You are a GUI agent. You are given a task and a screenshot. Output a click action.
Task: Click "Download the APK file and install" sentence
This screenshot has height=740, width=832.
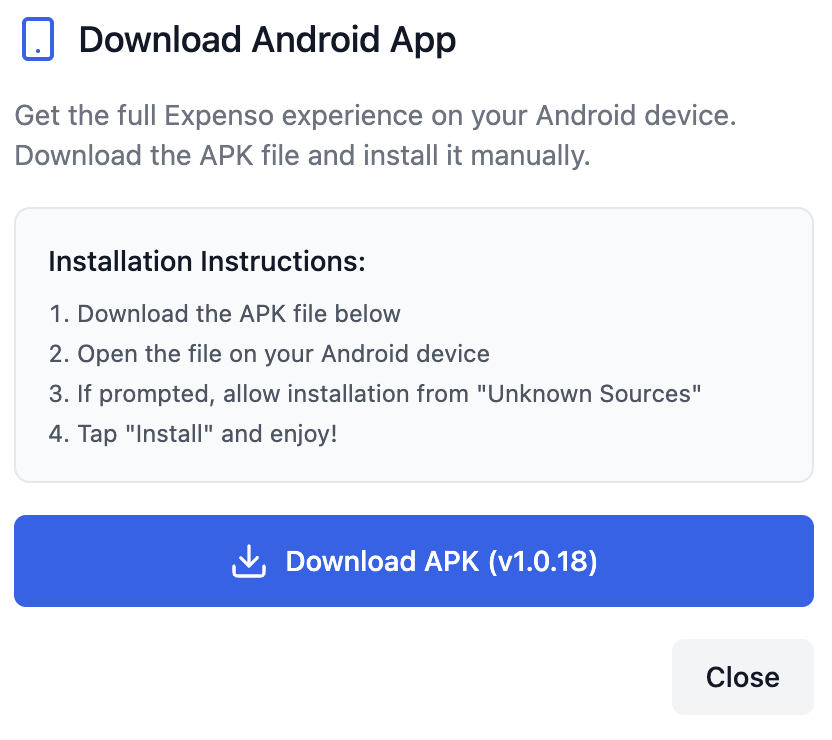click(x=302, y=157)
